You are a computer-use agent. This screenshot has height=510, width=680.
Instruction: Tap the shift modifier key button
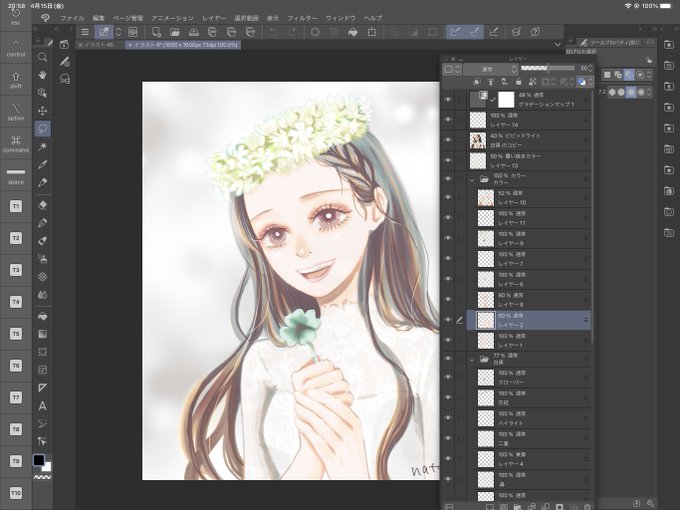pyautogui.click(x=16, y=80)
